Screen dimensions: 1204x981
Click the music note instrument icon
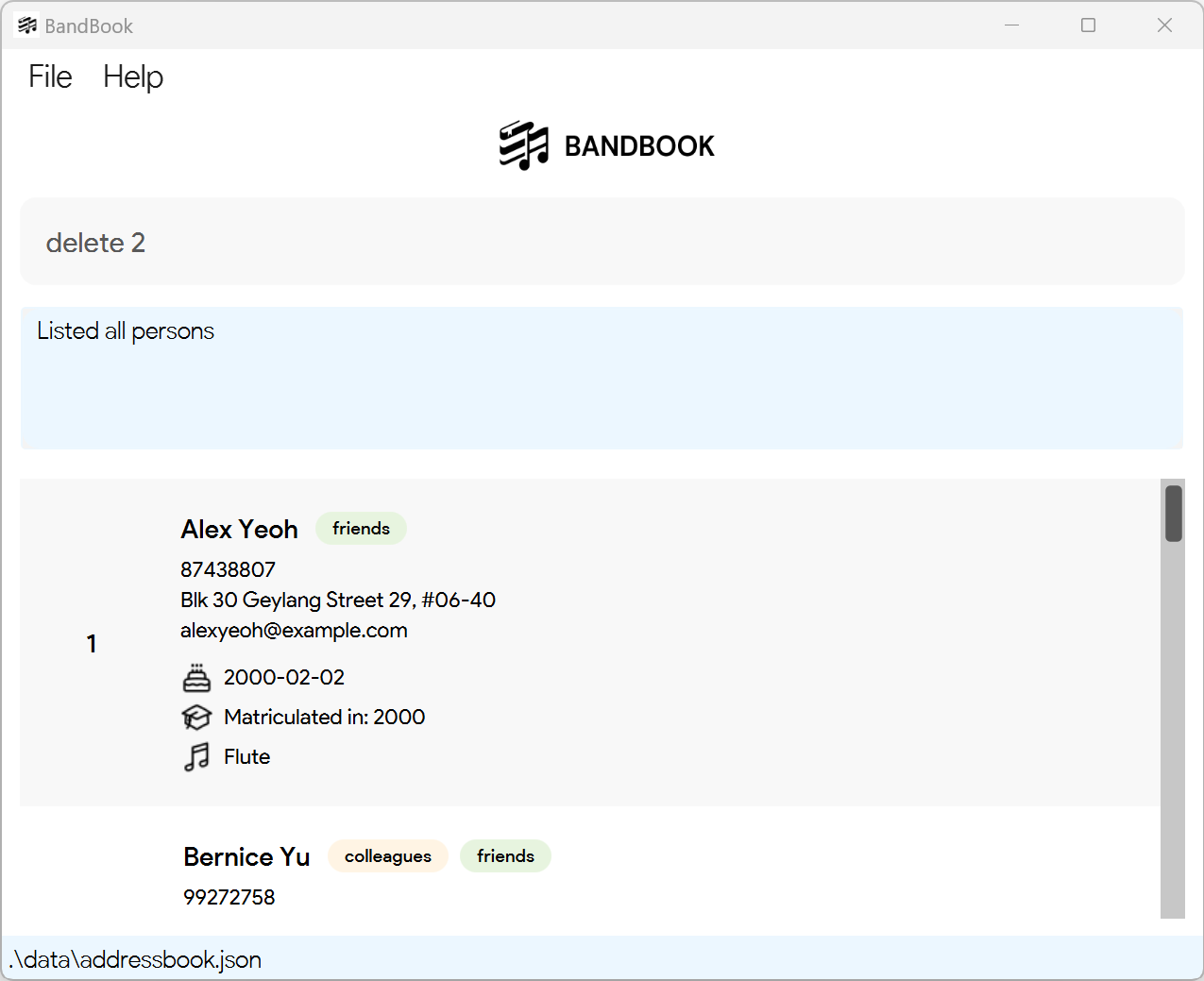(x=196, y=757)
